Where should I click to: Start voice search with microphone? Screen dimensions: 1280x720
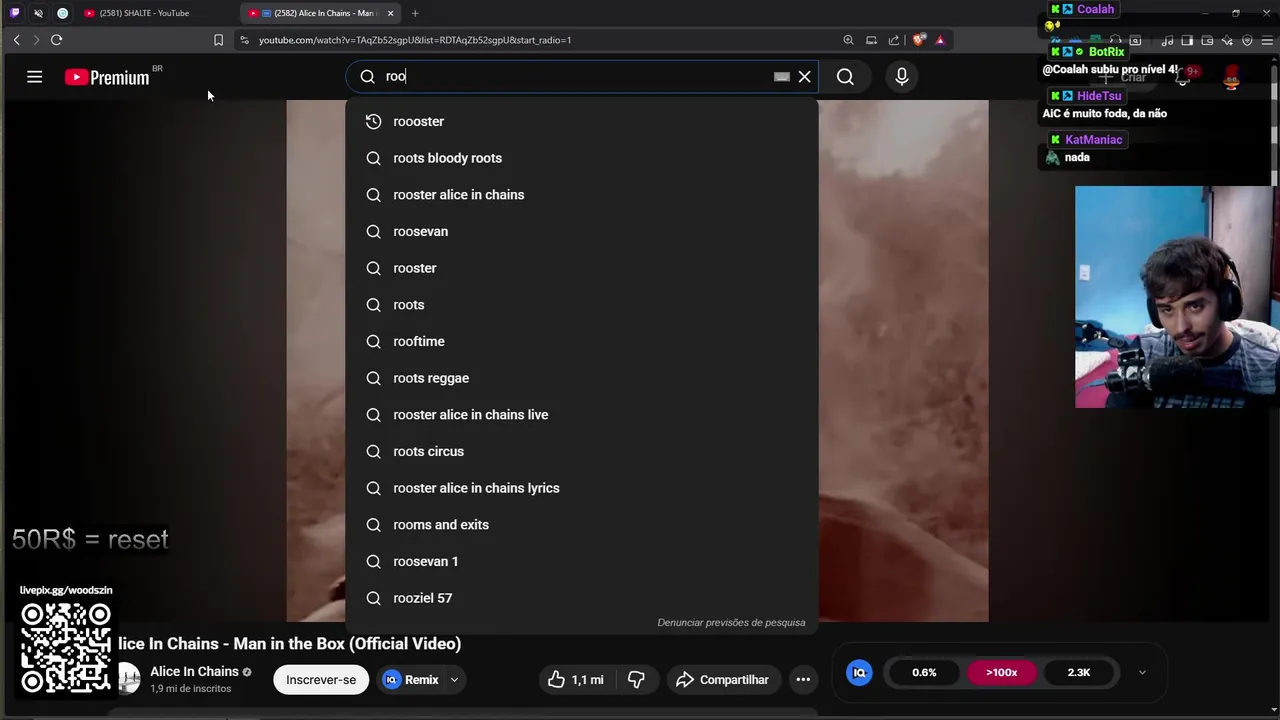coord(902,77)
